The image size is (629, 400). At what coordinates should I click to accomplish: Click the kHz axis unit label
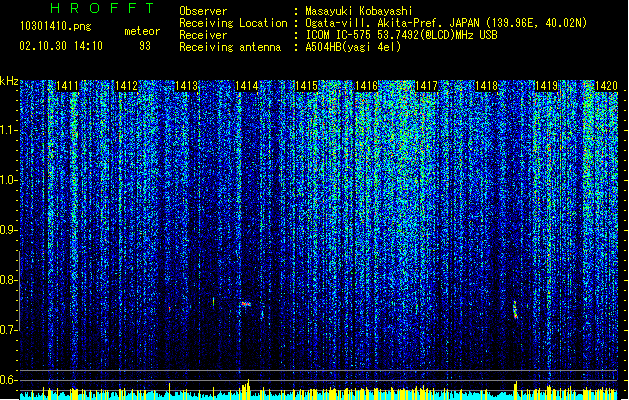(x=9, y=81)
